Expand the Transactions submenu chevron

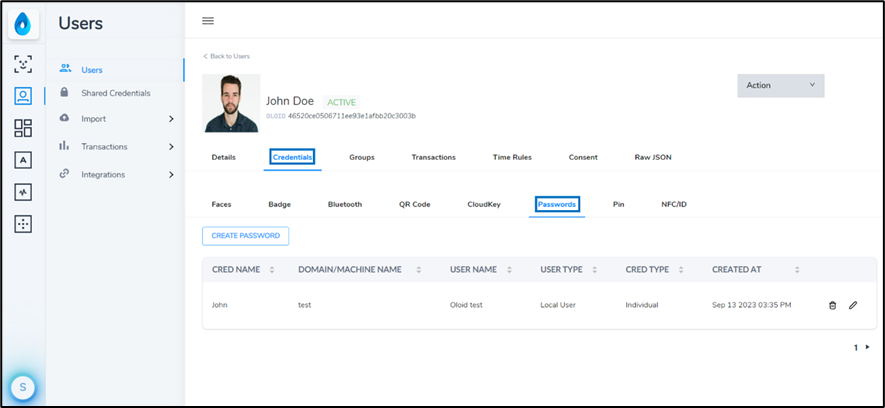(x=171, y=147)
